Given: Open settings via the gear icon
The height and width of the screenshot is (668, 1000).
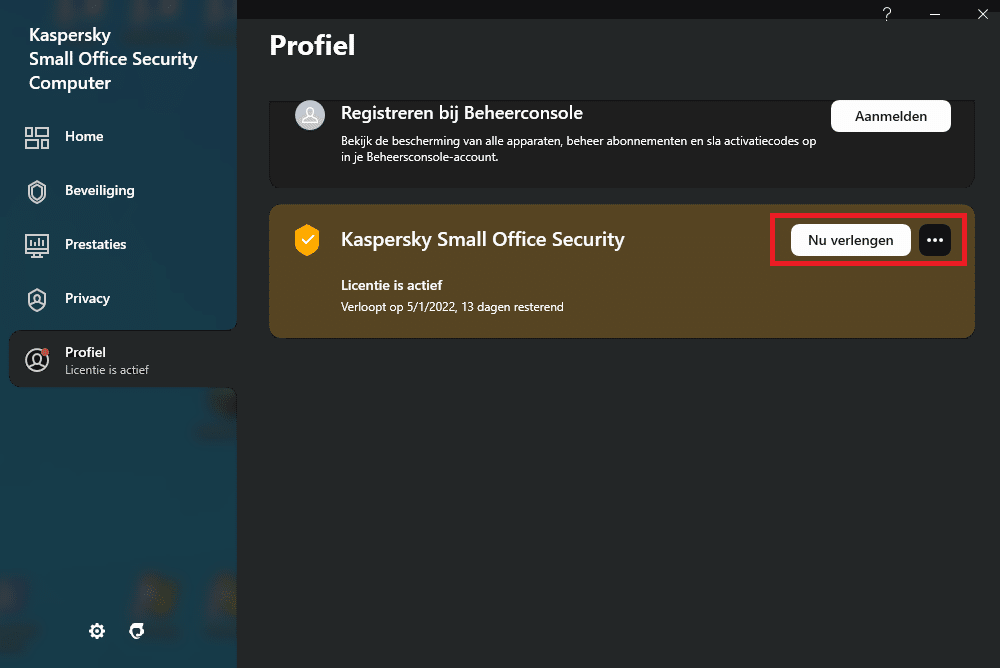Looking at the screenshot, I should (x=97, y=631).
